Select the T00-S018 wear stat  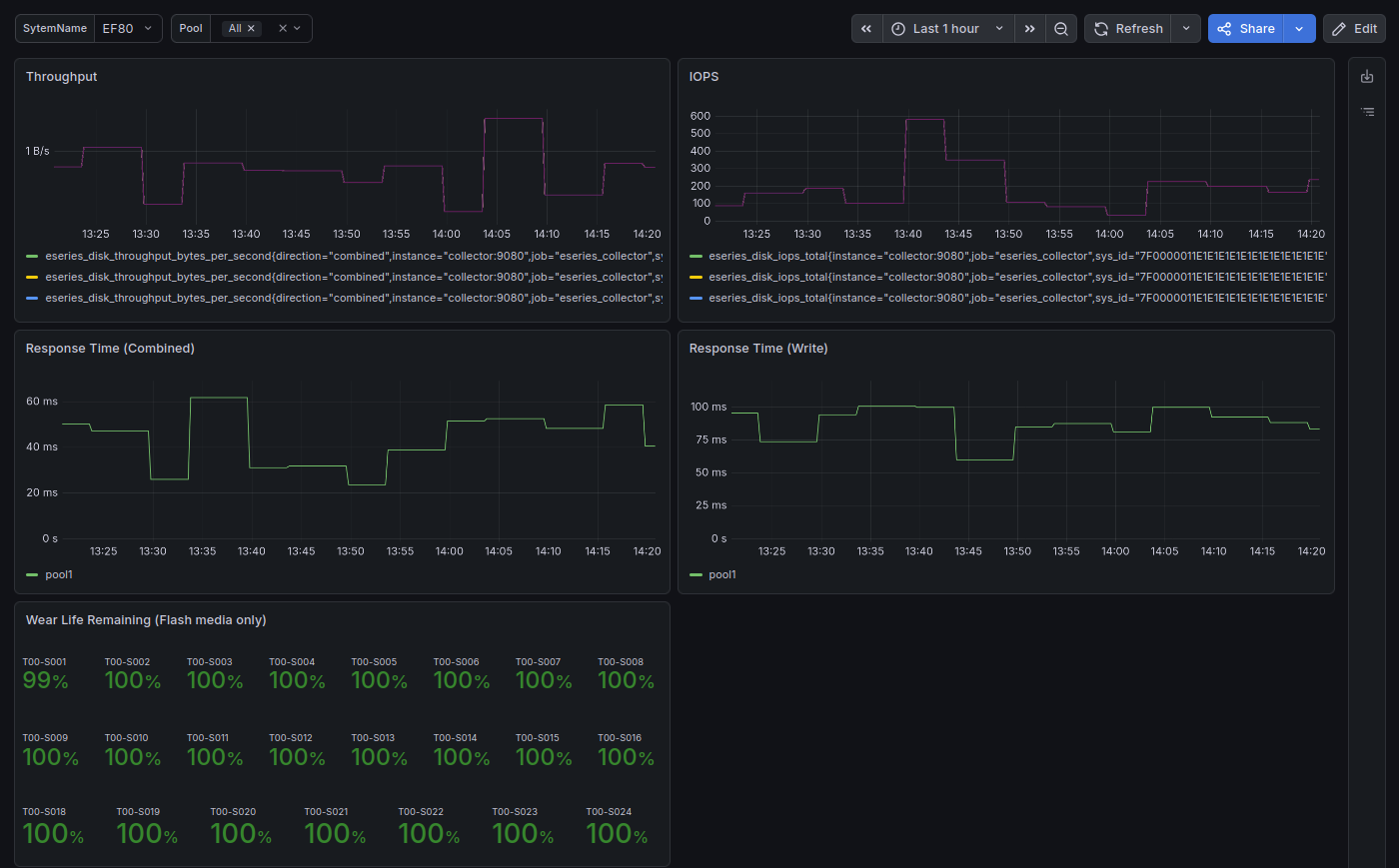coord(53,825)
